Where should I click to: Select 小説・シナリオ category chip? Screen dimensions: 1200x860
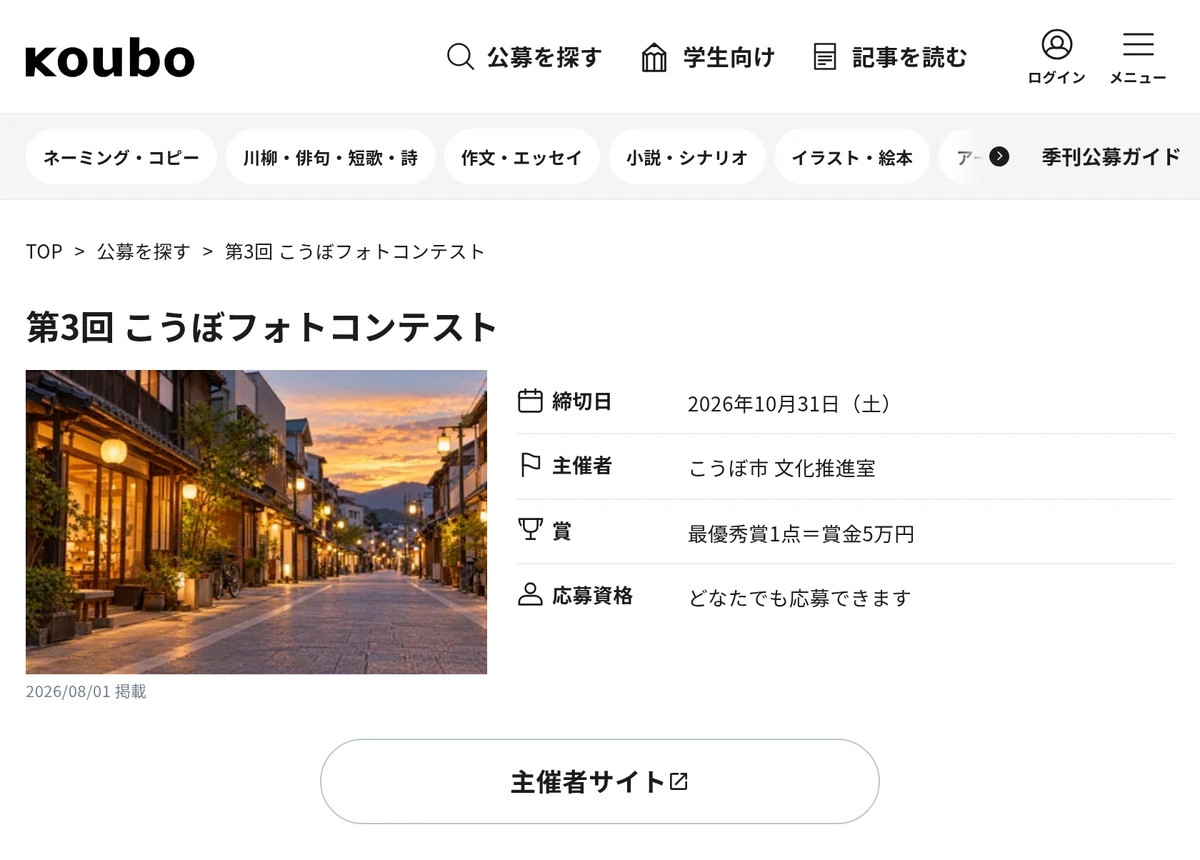687,157
